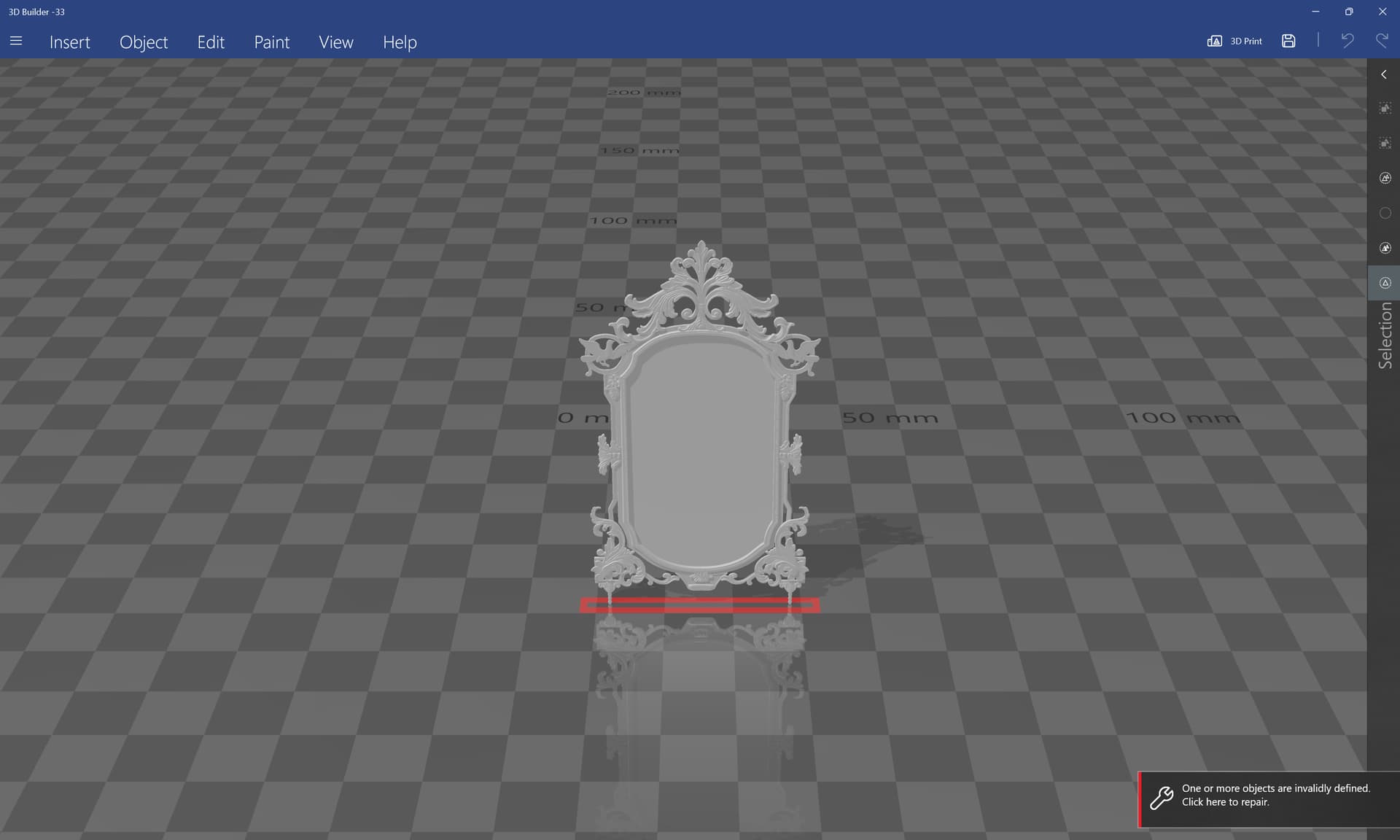The width and height of the screenshot is (1400, 840).
Task: Click the Ungroup objects icon in sidebar
Action: (x=1385, y=143)
